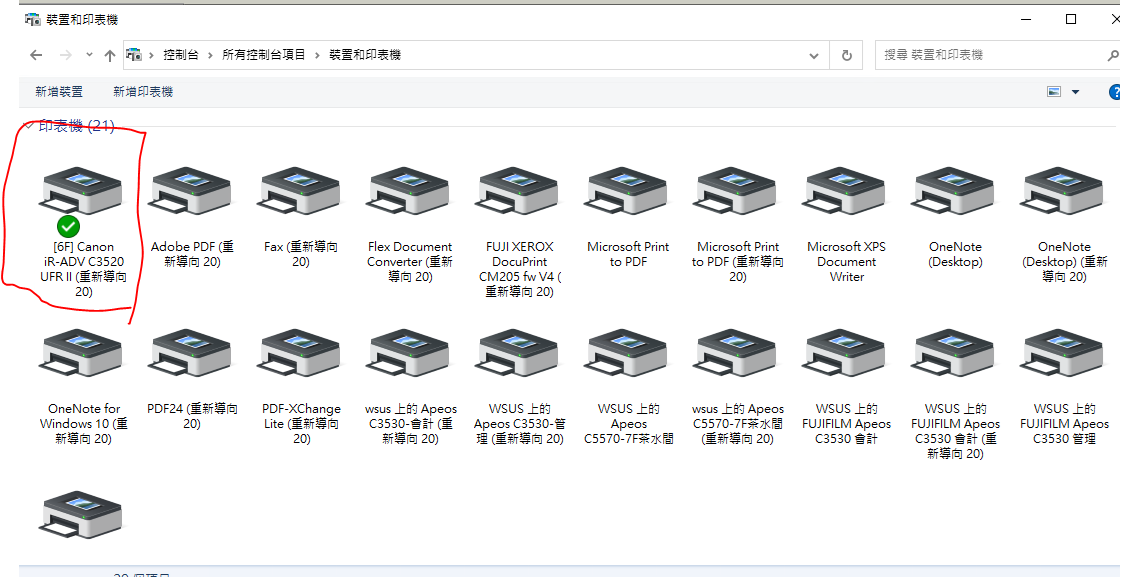Select the Fax printer icon
Viewport: 1121px width, 578px height.
pyautogui.click(x=301, y=190)
